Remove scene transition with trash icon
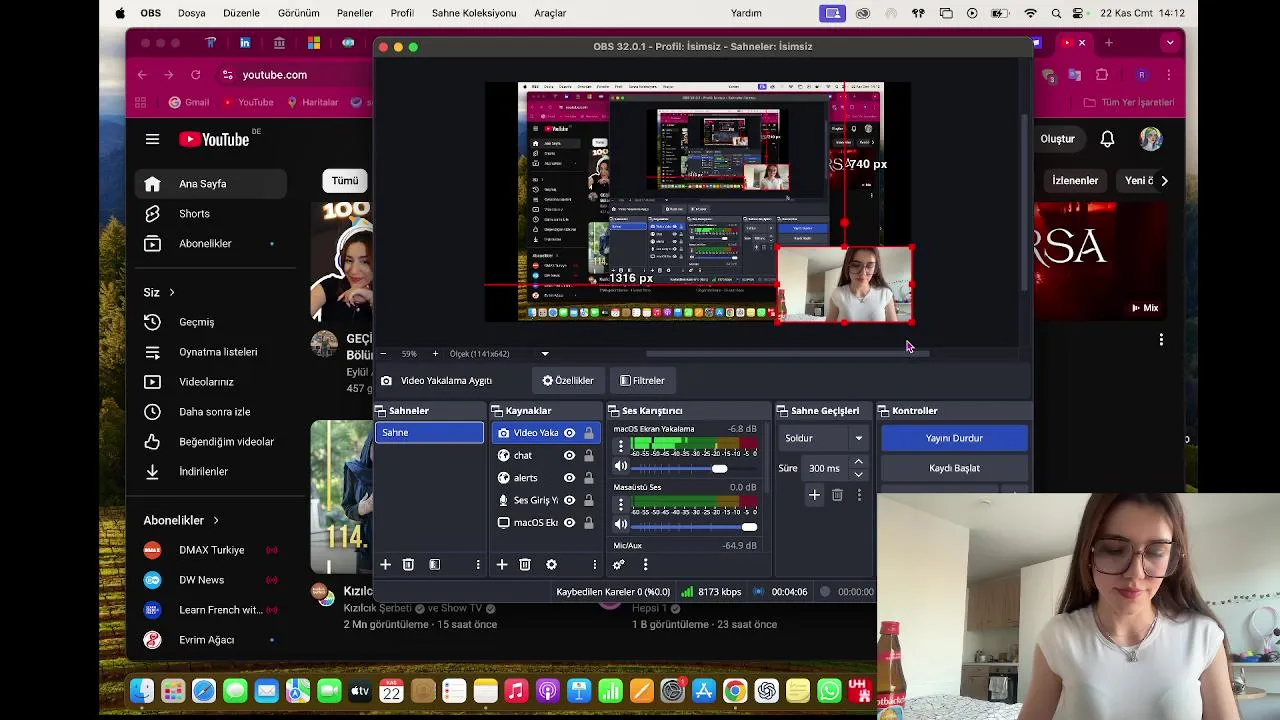 pyautogui.click(x=837, y=495)
